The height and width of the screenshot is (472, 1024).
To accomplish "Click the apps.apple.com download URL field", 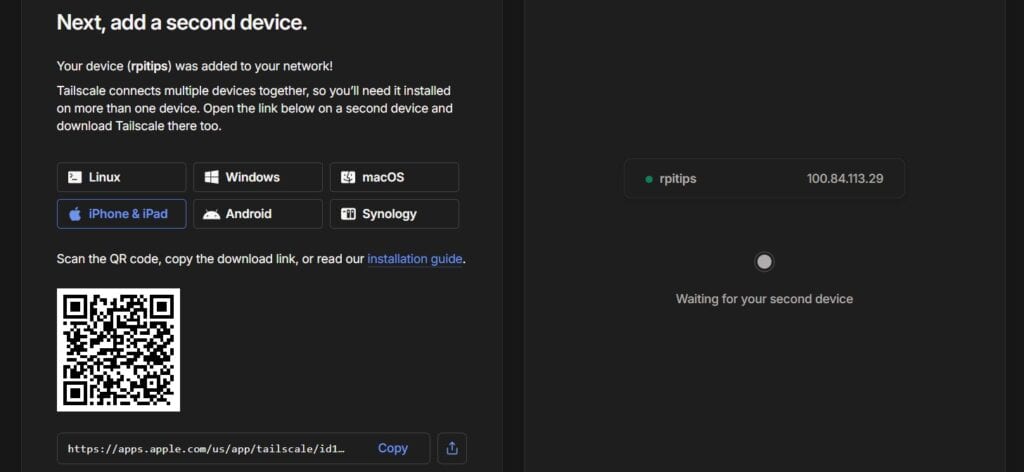I will click(206, 449).
